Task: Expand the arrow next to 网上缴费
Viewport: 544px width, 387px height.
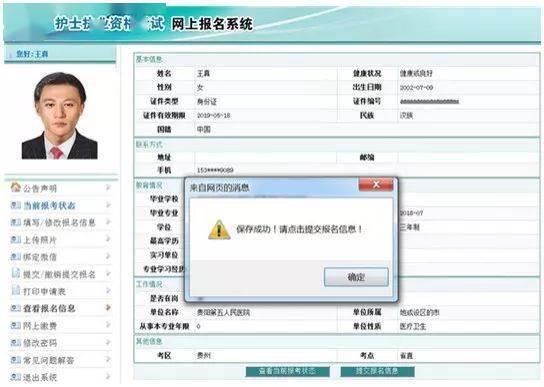Action: pyautogui.click(x=108, y=325)
